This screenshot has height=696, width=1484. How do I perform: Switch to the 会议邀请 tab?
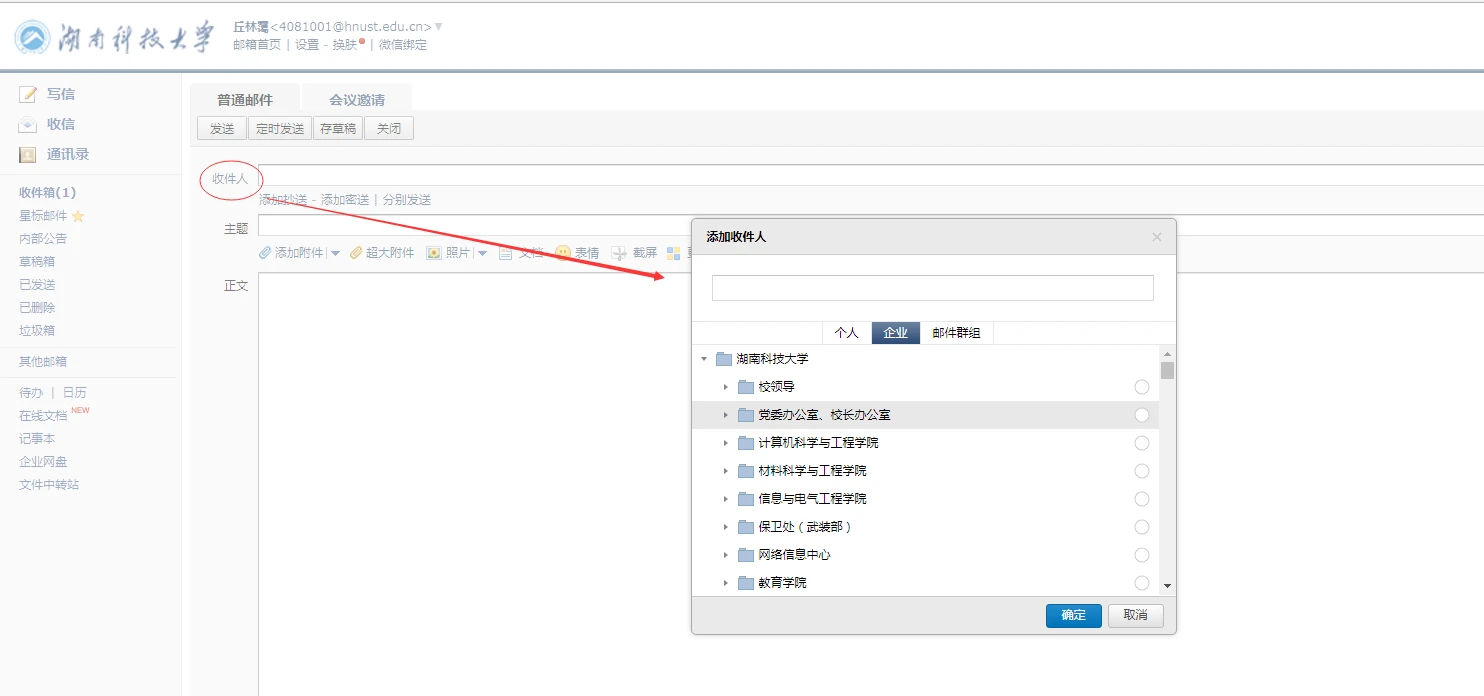point(357,100)
